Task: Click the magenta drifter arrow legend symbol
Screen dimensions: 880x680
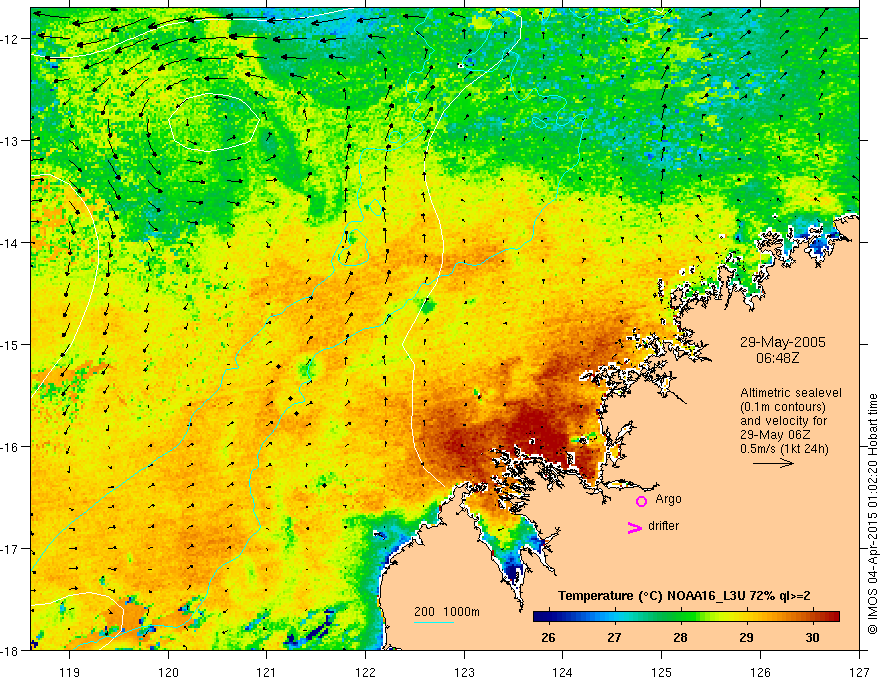Action: click(x=635, y=528)
